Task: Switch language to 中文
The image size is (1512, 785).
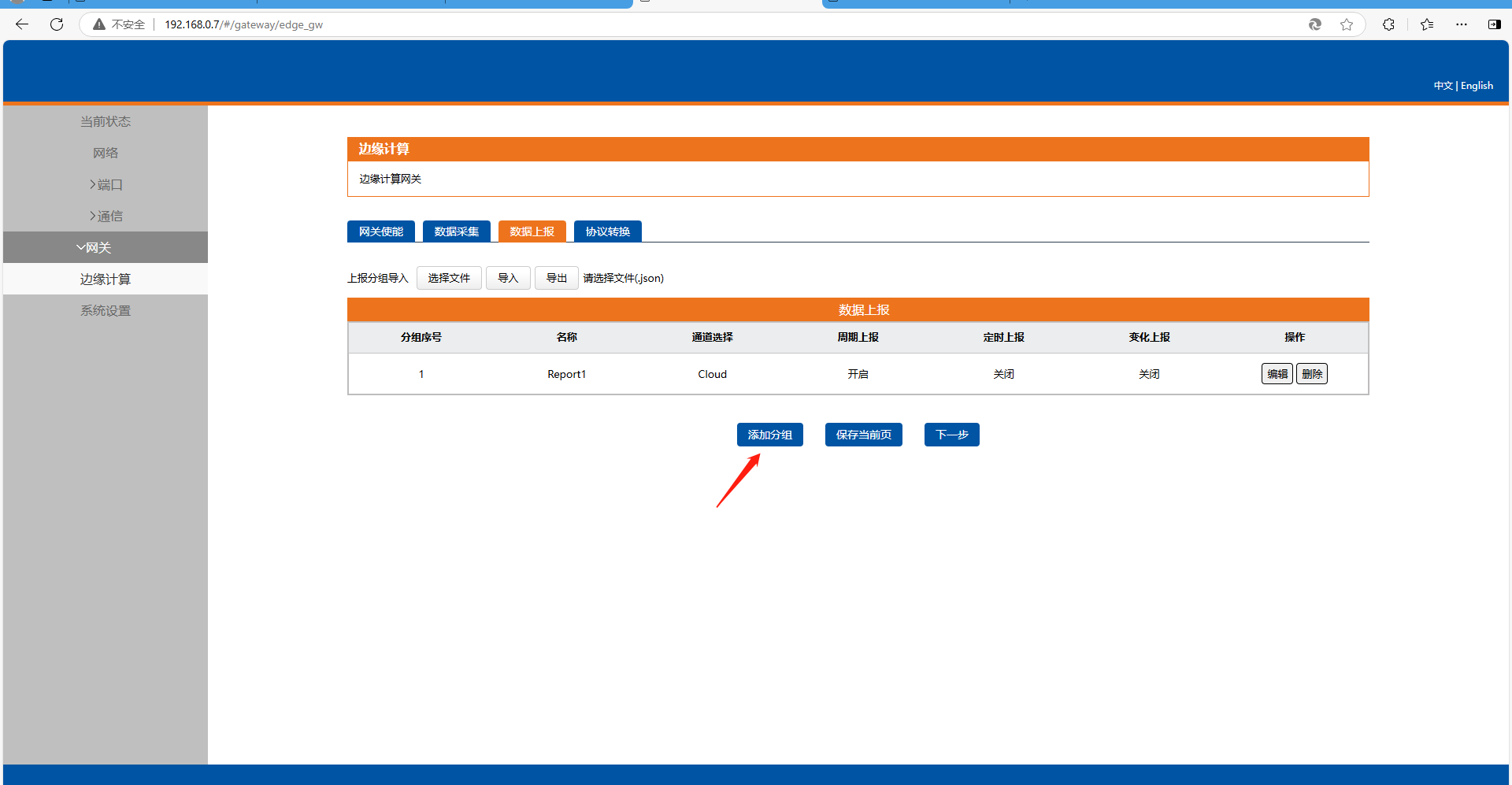Action: point(1443,86)
